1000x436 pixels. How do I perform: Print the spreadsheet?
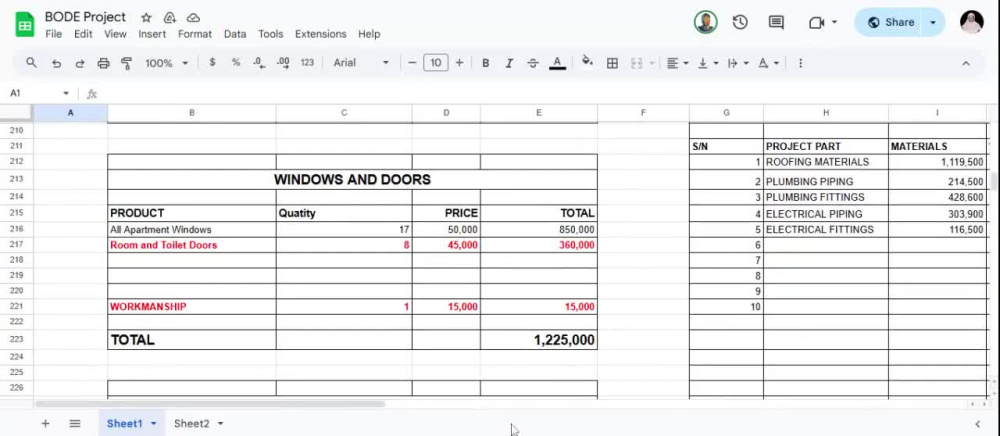point(103,62)
